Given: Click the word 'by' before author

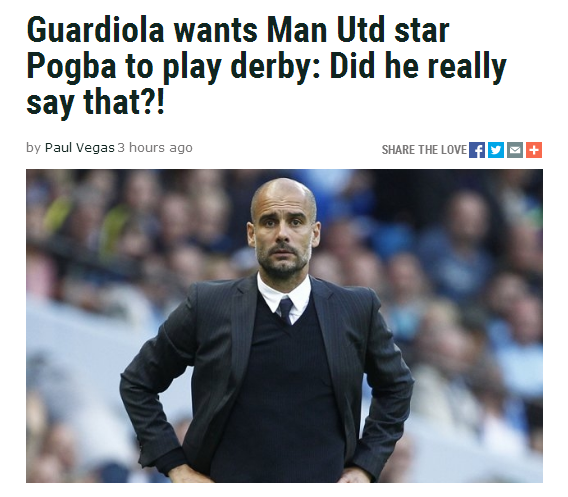Looking at the screenshot, I should coord(33,148).
